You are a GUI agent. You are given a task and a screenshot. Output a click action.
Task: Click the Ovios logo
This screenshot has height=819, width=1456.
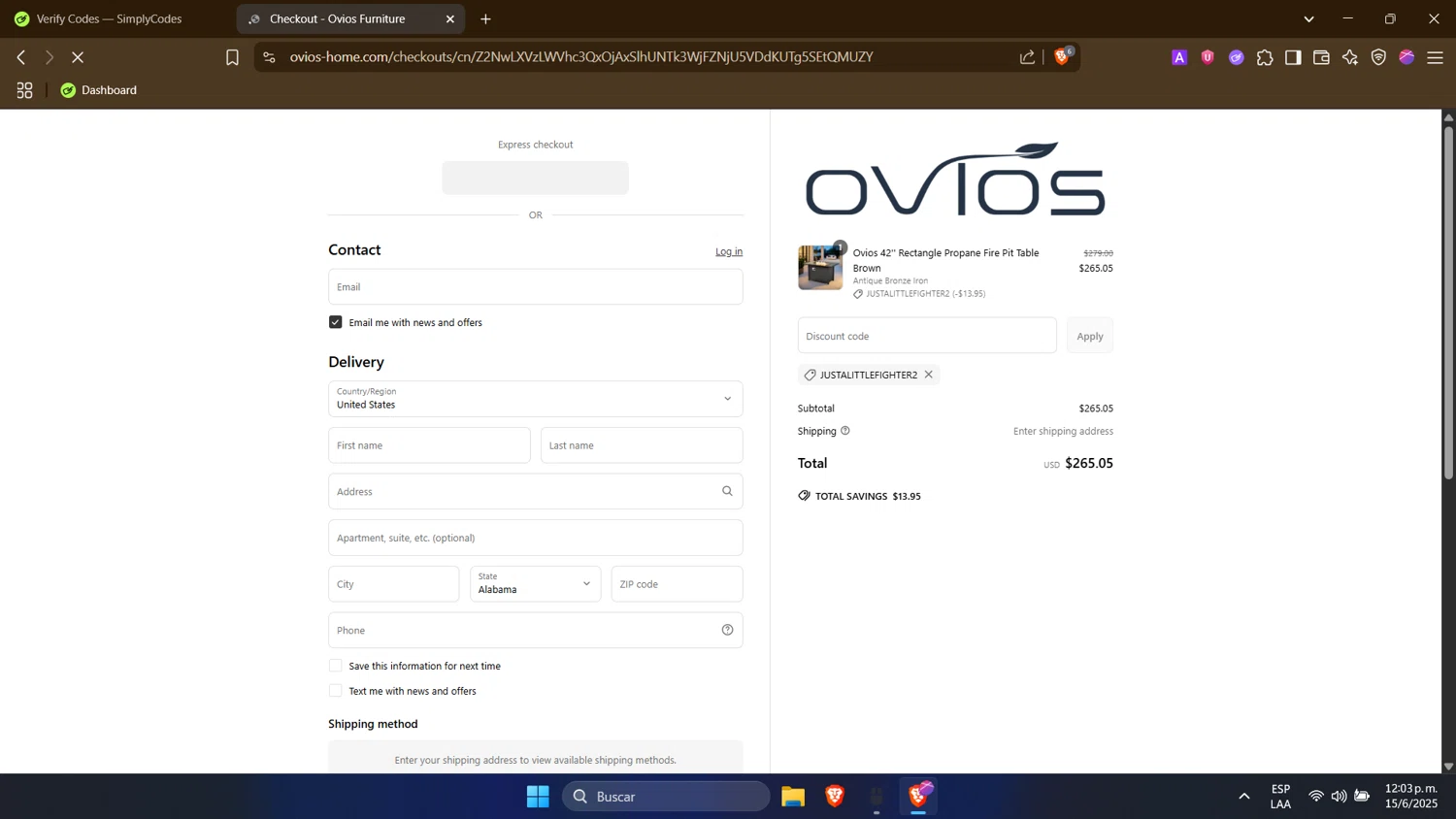pyautogui.click(x=955, y=180)
